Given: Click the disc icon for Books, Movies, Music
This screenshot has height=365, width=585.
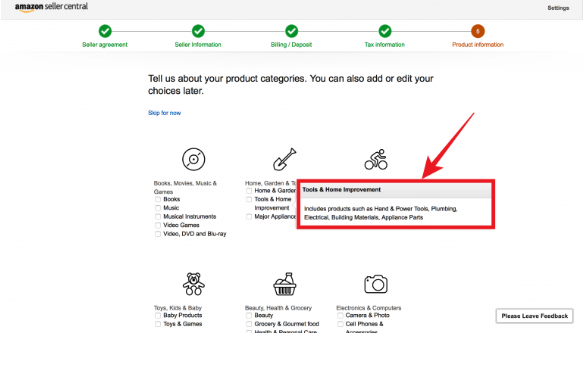Looking at the screenshot, I should click(x=193, y=159).
